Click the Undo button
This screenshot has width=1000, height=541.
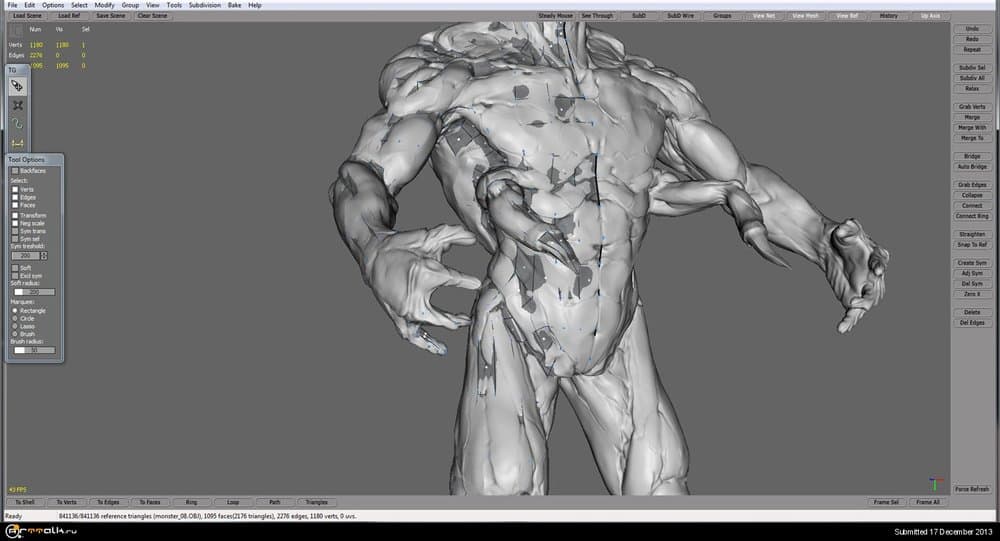coord(972,29)
